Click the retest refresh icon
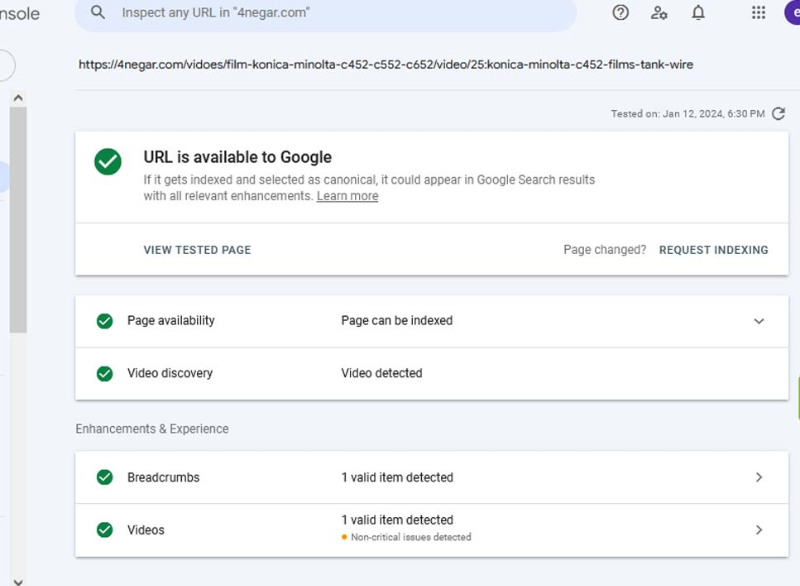Screen dimensions: 800x586 click(x=778, y=113)
